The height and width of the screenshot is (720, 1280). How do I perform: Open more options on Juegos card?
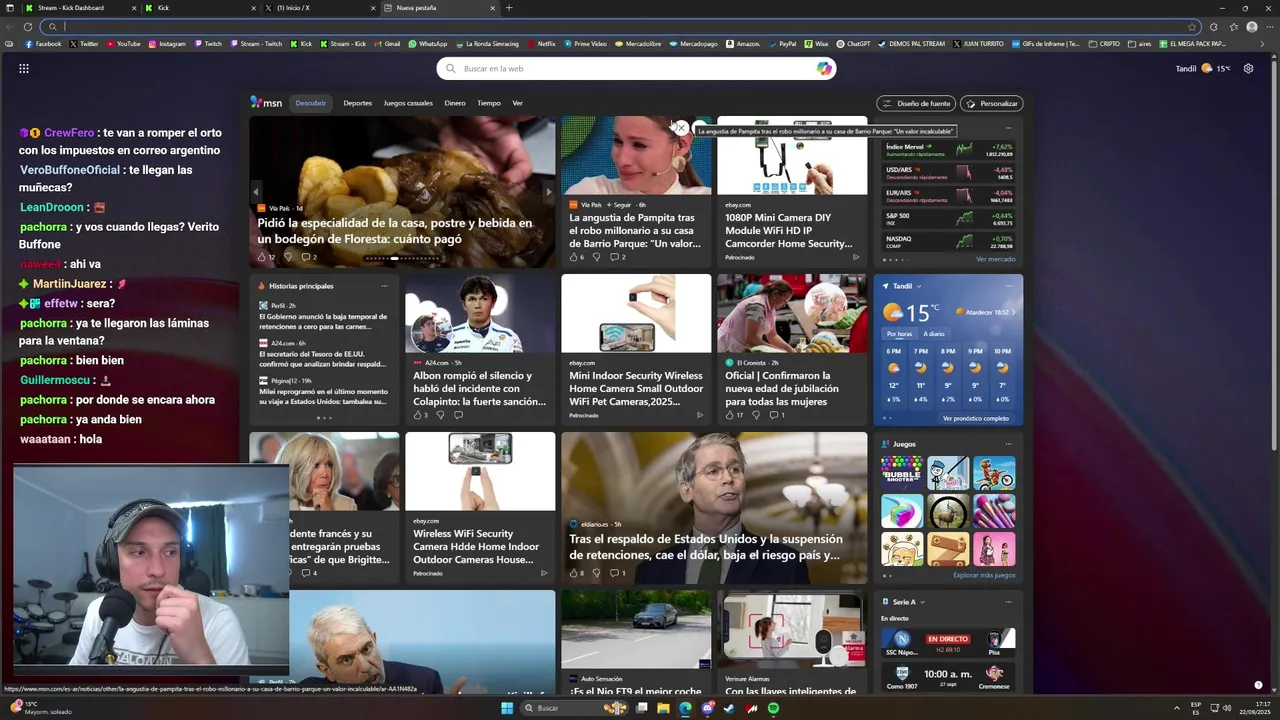pos(1008,444)
